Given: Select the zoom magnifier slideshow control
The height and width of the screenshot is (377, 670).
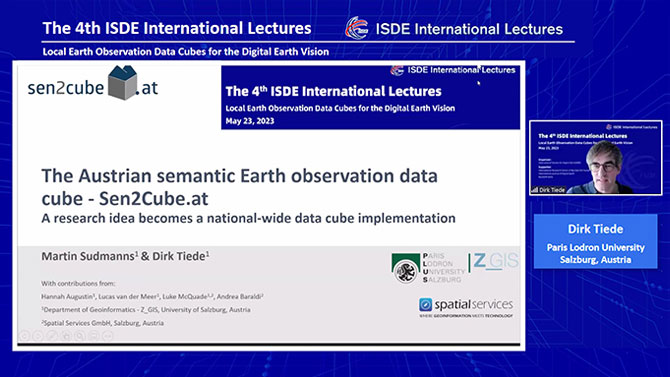Looking at the screenshot, I should [80, 336].
